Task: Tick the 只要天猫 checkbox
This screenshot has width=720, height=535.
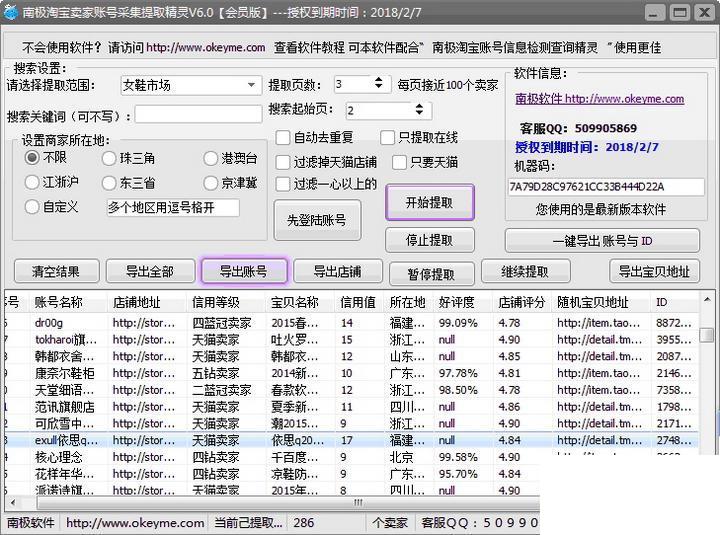Action: click(x=399, y=162)
